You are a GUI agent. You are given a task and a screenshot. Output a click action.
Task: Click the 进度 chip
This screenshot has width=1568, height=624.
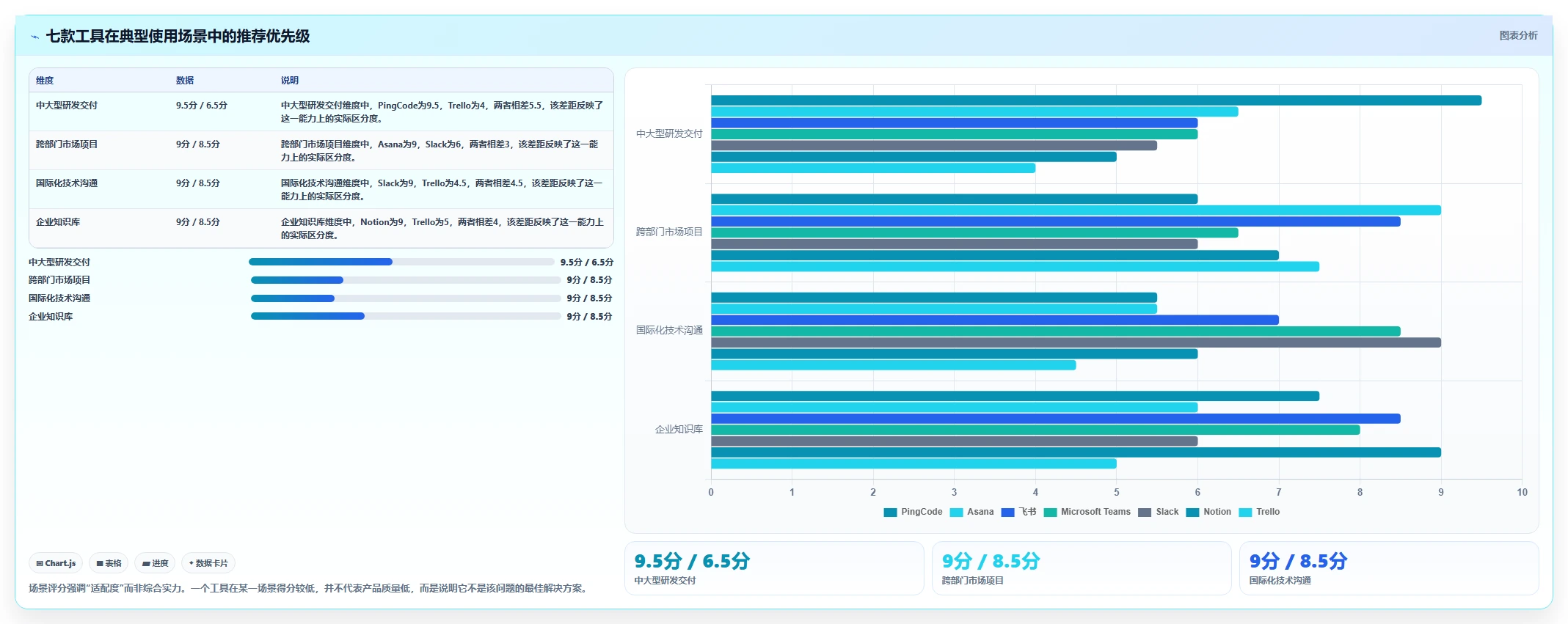155,563
